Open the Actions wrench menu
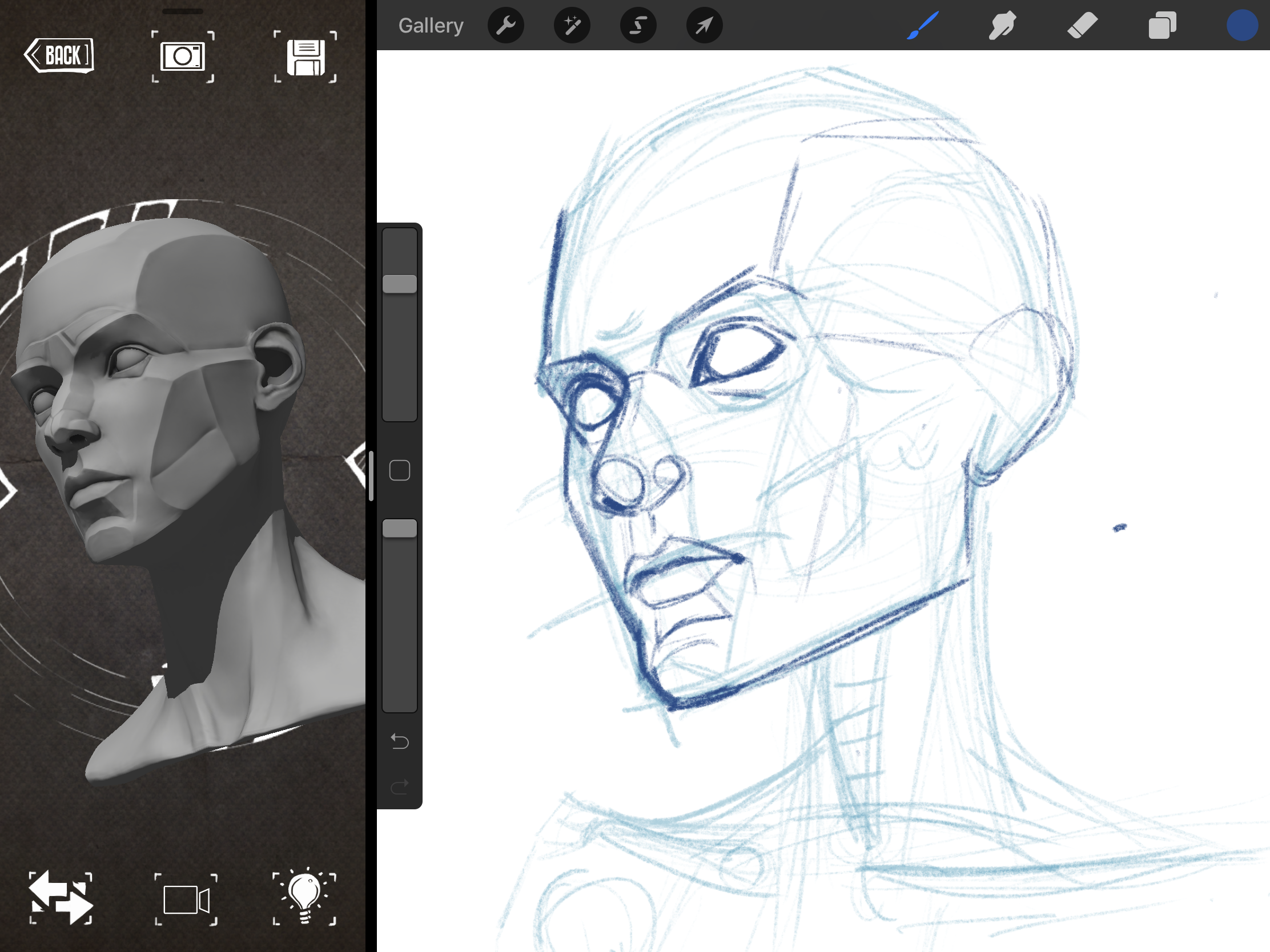The height and width of the screenshot is (952, 1270). coord(506,25)
